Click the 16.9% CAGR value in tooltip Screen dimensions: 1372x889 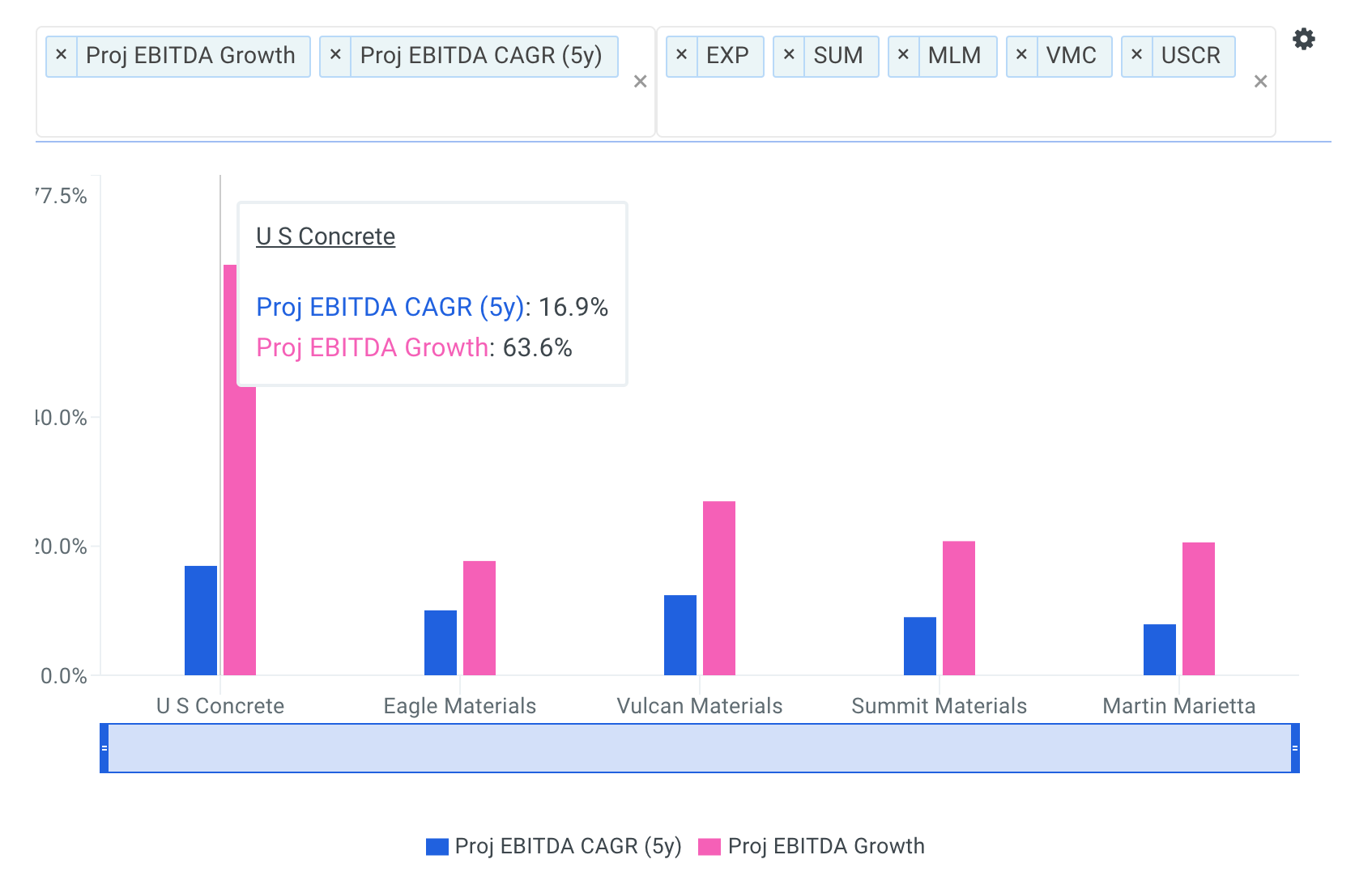point(573,307)
